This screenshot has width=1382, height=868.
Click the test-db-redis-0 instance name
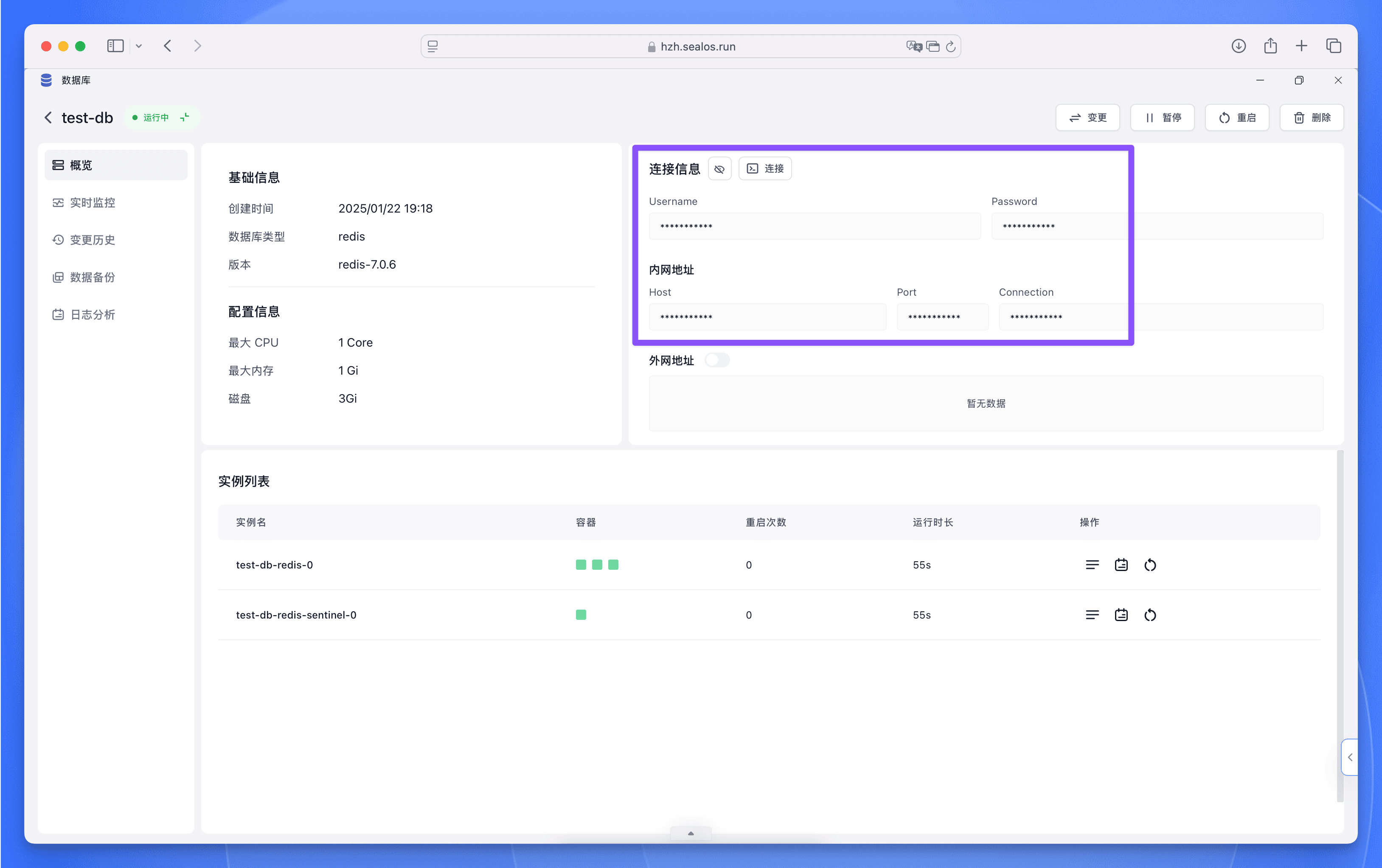[x=274, y=565]
